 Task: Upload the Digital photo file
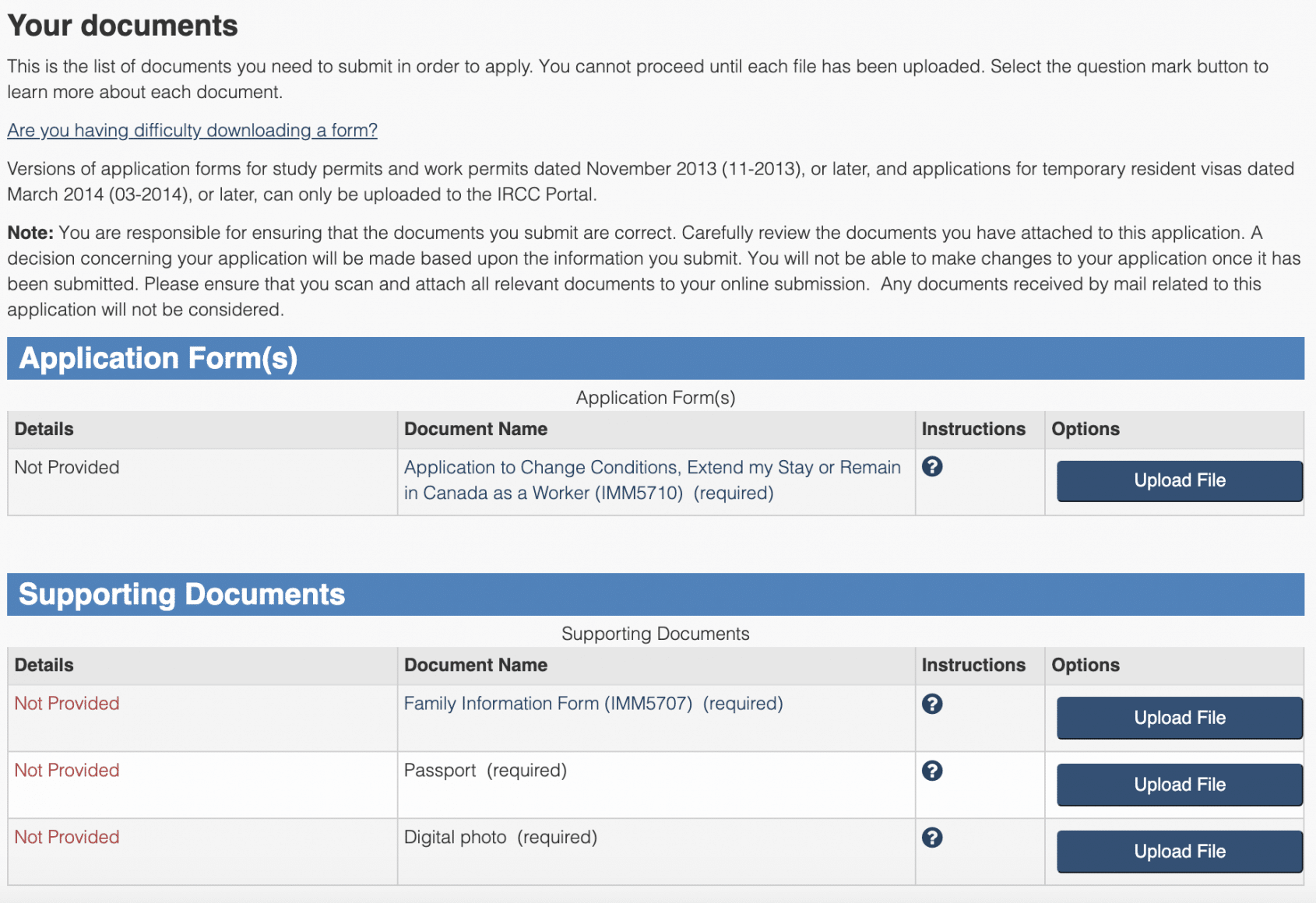tap(1178, 852)
